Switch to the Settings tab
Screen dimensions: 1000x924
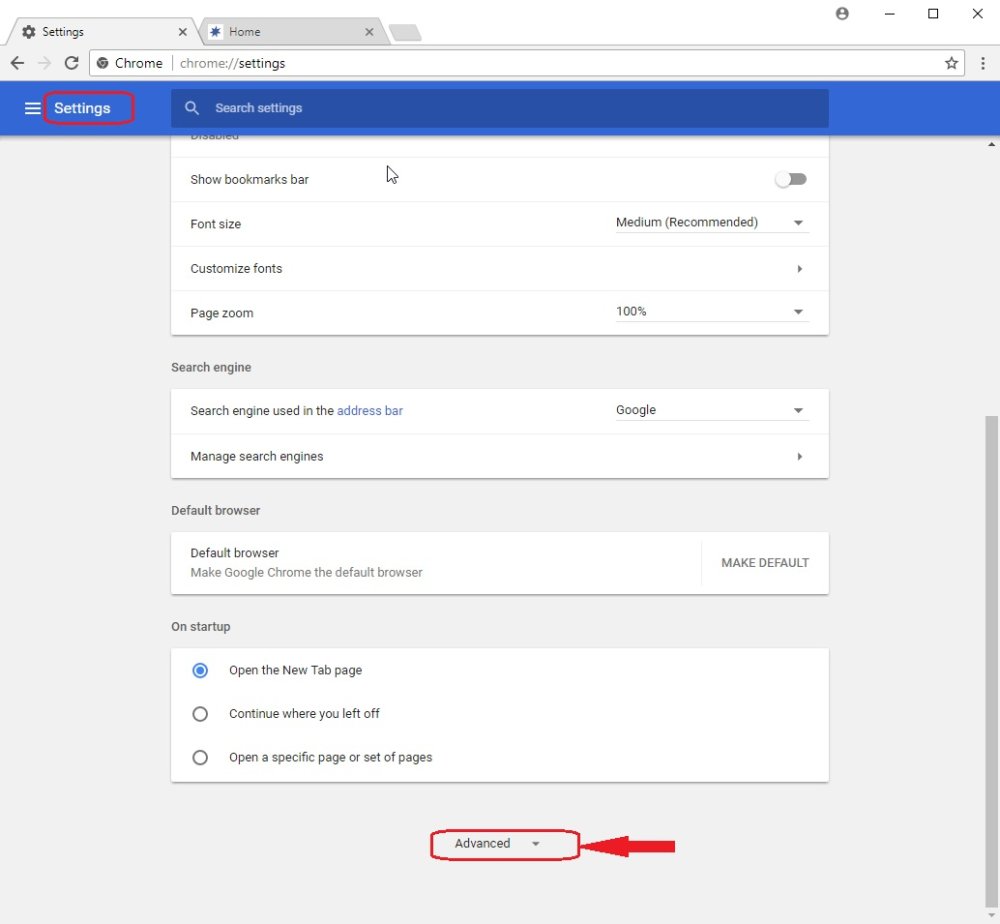point(102,31)
